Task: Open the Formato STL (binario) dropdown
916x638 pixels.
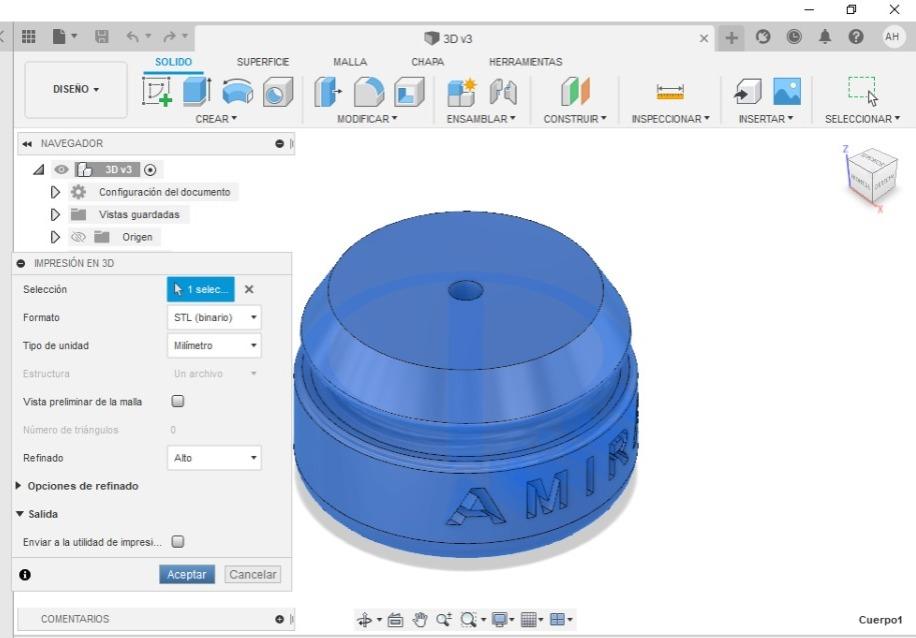Action: pos(214,317)
